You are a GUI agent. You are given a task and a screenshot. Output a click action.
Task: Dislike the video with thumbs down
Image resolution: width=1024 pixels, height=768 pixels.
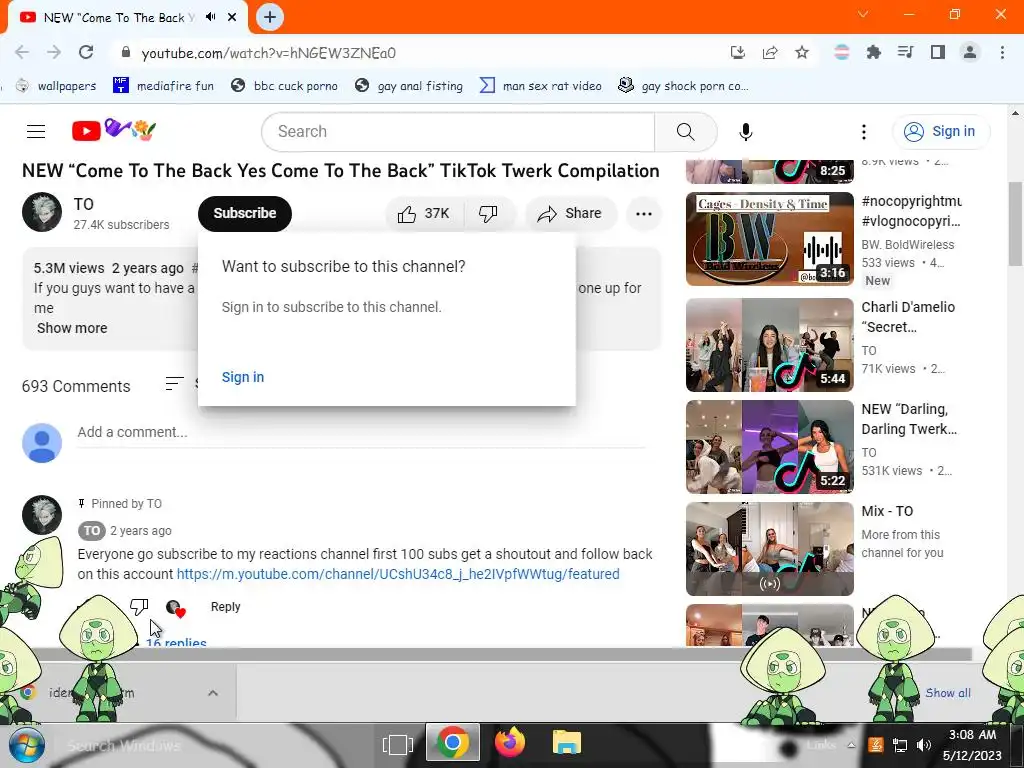pyautogui.click(x=488, y=214)
